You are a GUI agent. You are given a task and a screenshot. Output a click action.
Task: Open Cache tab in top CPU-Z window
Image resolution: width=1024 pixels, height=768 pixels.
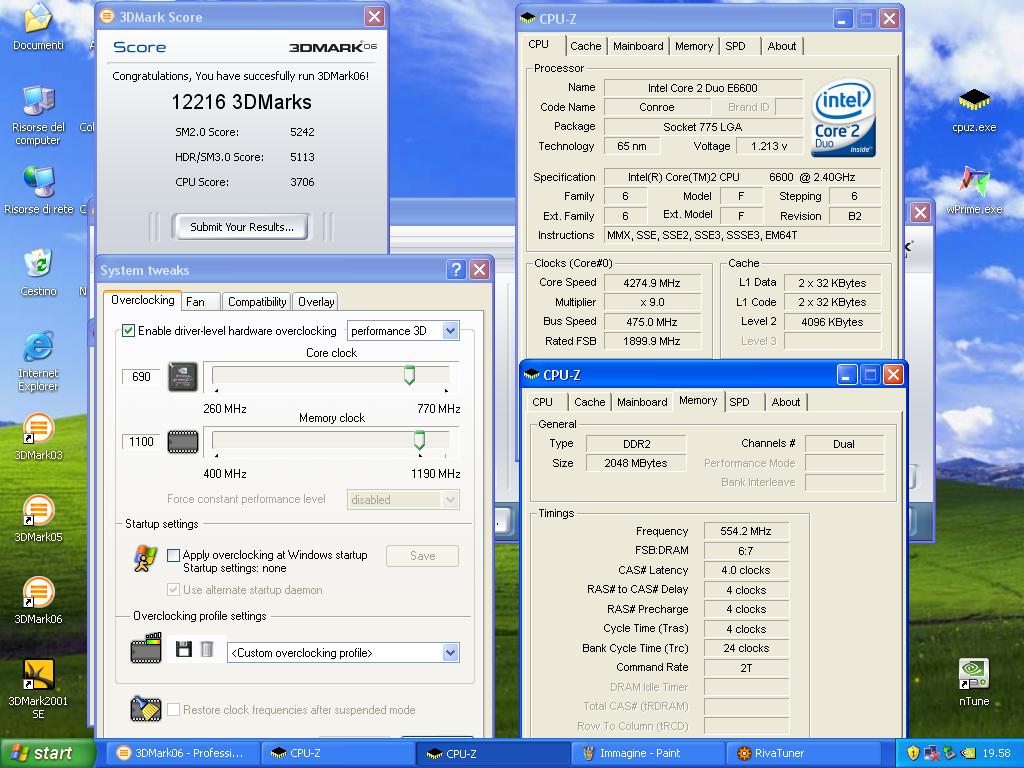point(585,46)
